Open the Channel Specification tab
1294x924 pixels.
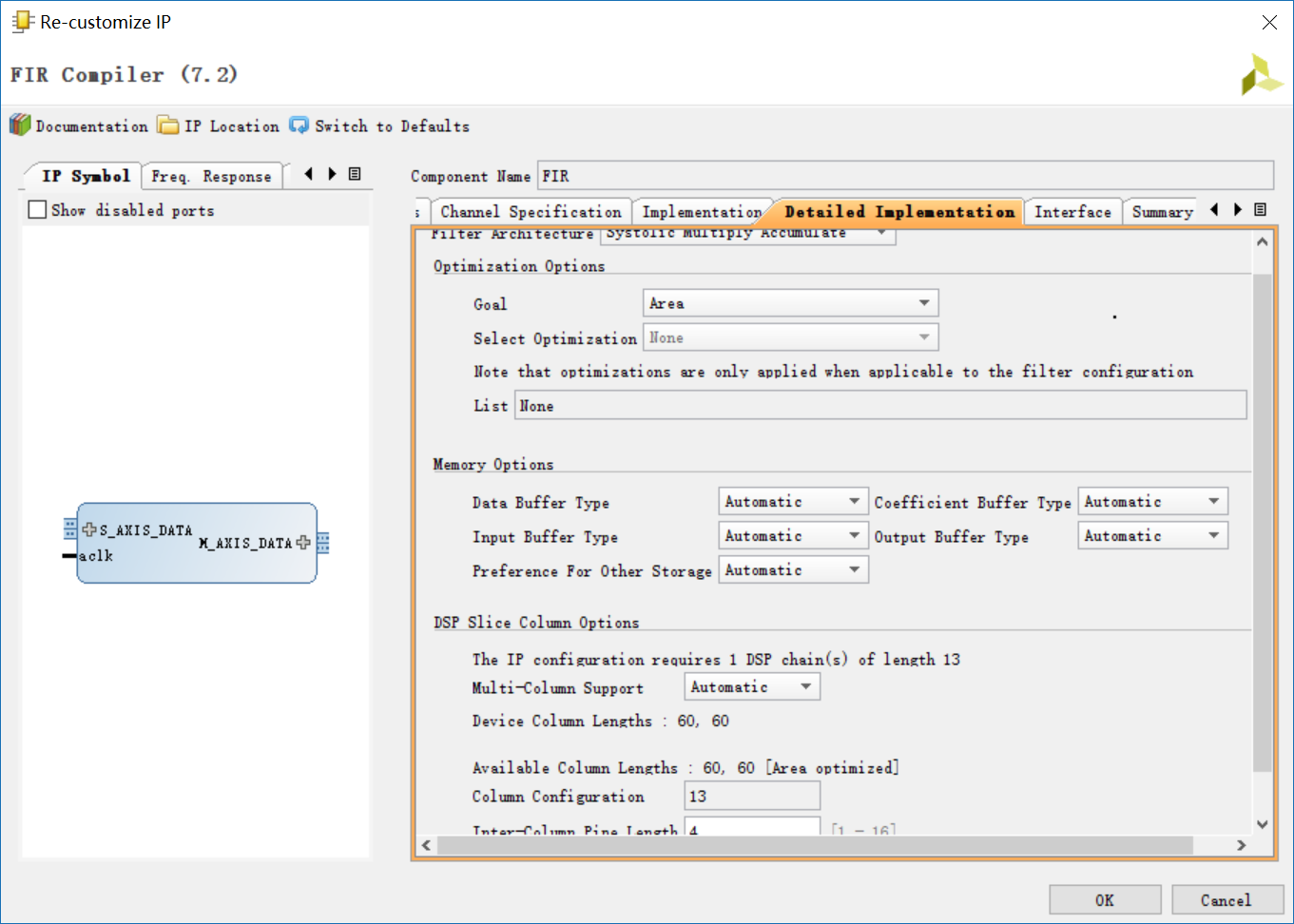pyautogui.click(x=531, y=212)
